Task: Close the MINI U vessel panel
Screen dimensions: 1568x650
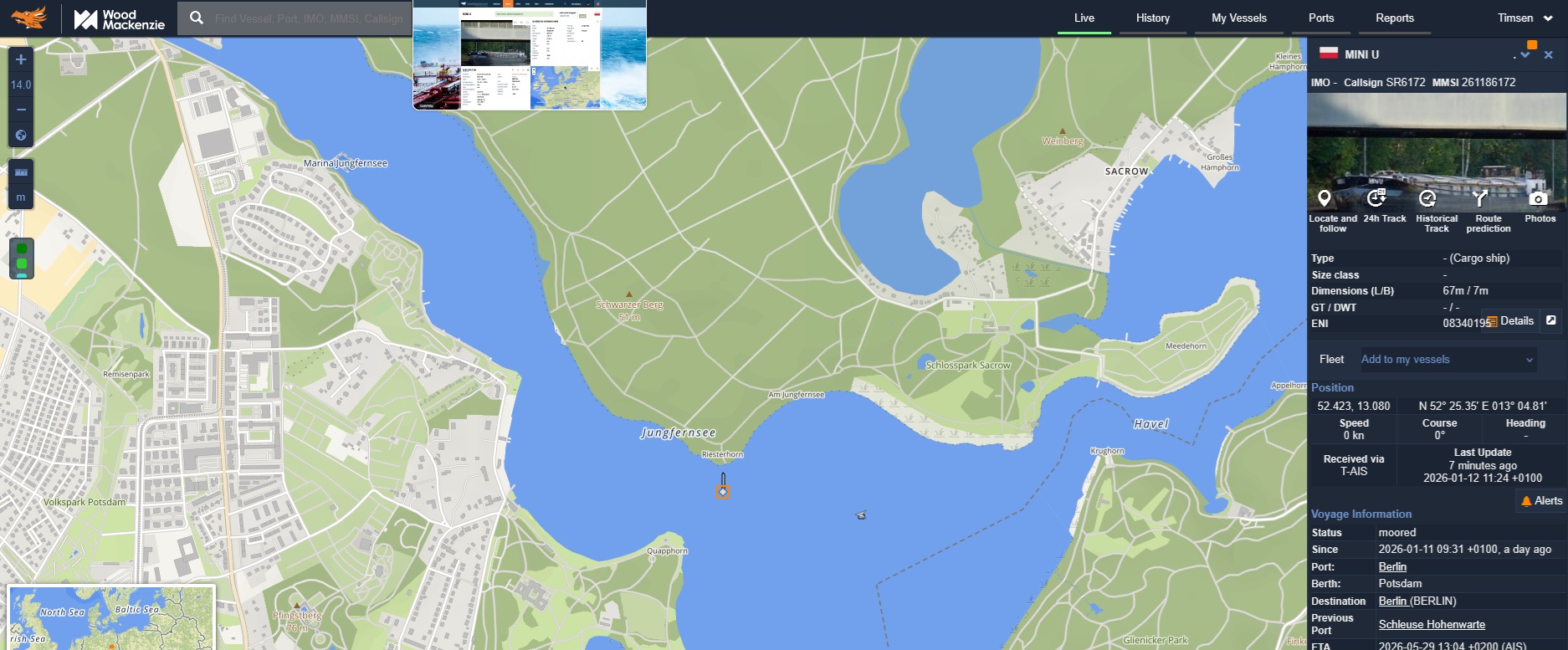Action: [x=1549, y=54]
